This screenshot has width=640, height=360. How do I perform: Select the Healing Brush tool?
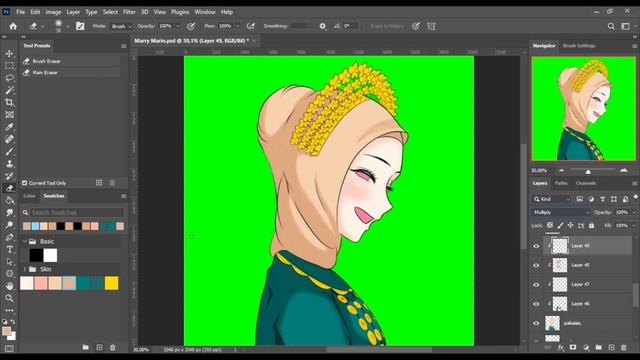[x=9, y=139]
